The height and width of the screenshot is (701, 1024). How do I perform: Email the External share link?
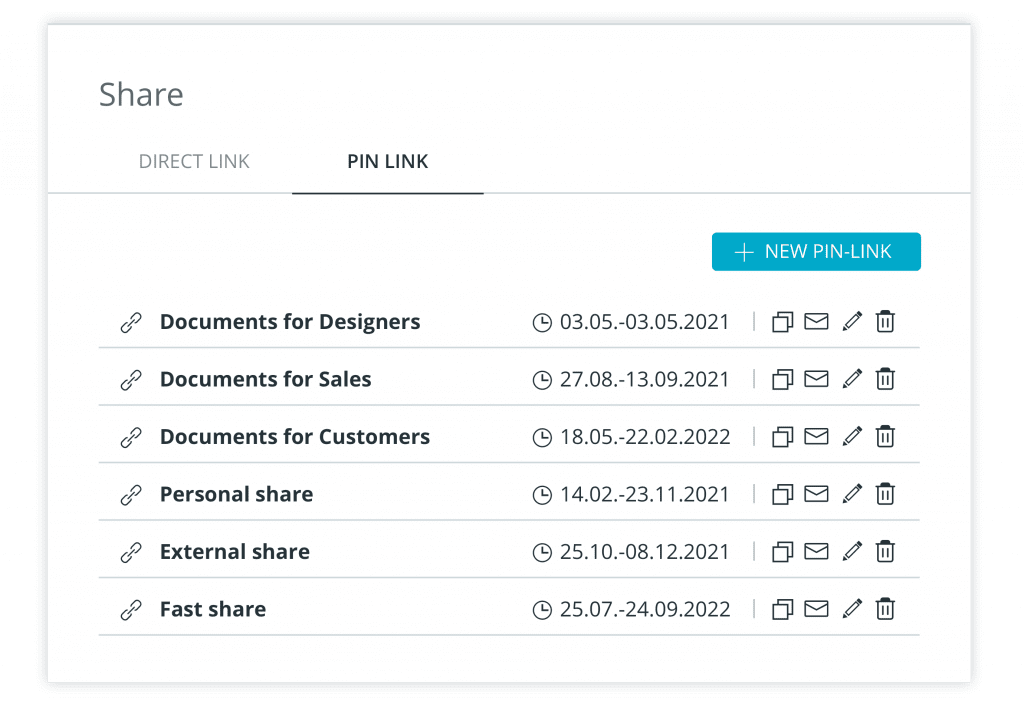(x=816, y=551)
